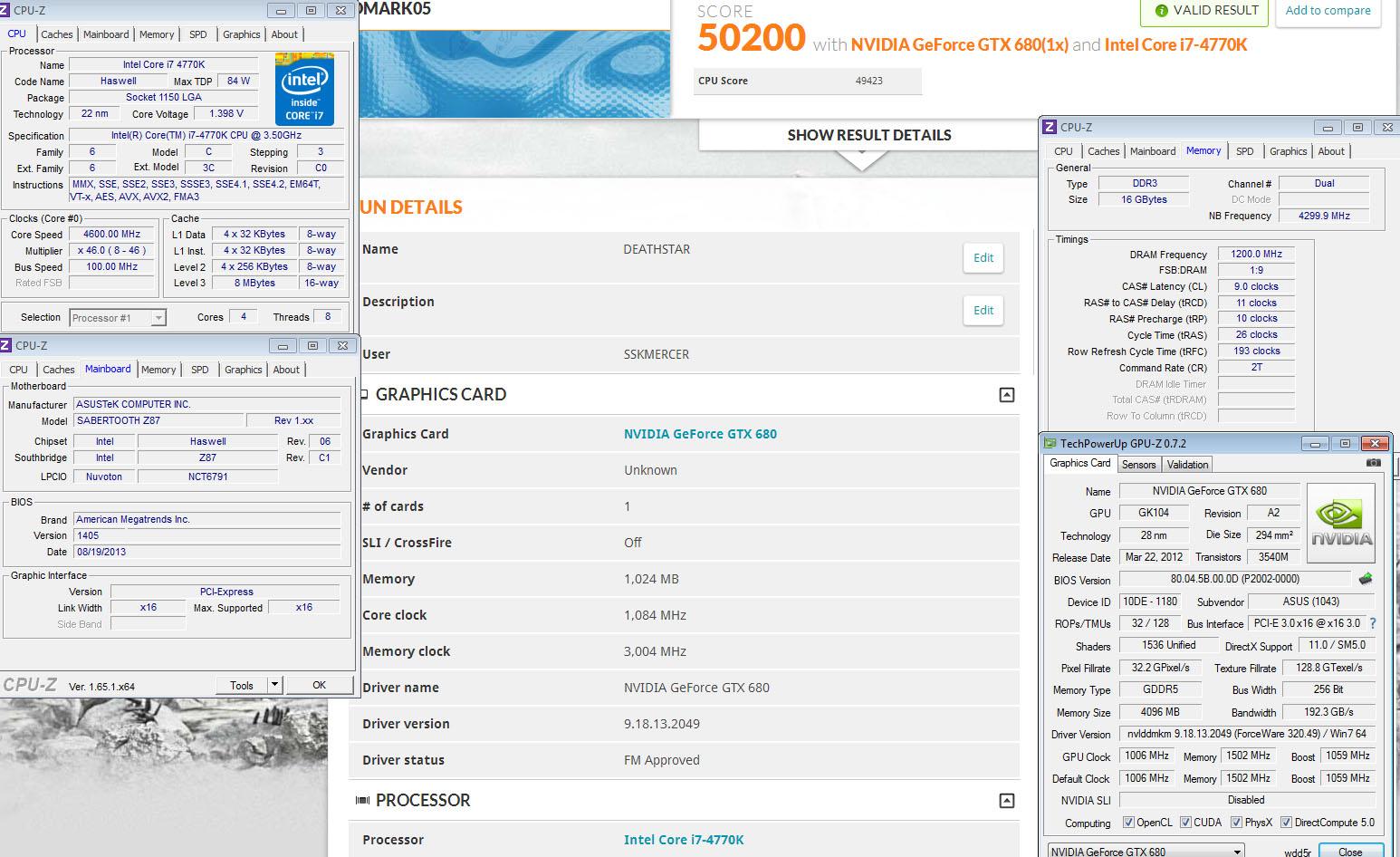Toggle the PhysX checkbox

[1236, 823]
